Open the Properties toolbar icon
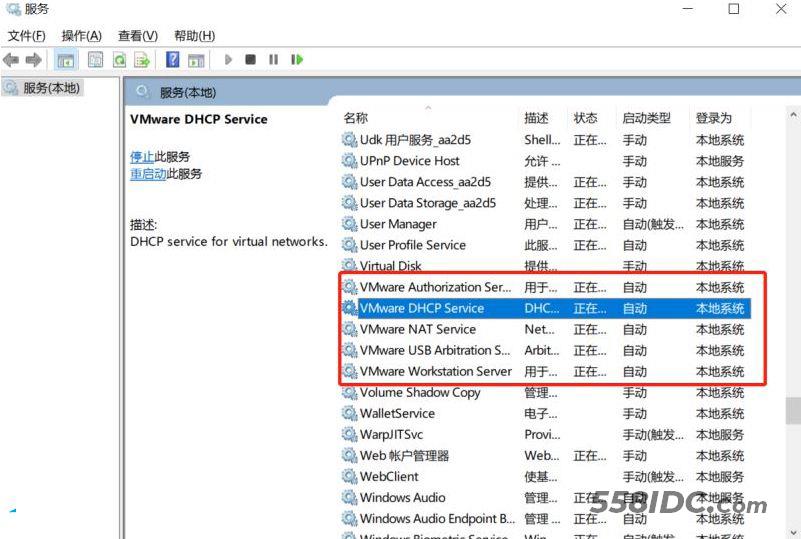The height and width of the screenshot is (539, 801). pos(95,60)
